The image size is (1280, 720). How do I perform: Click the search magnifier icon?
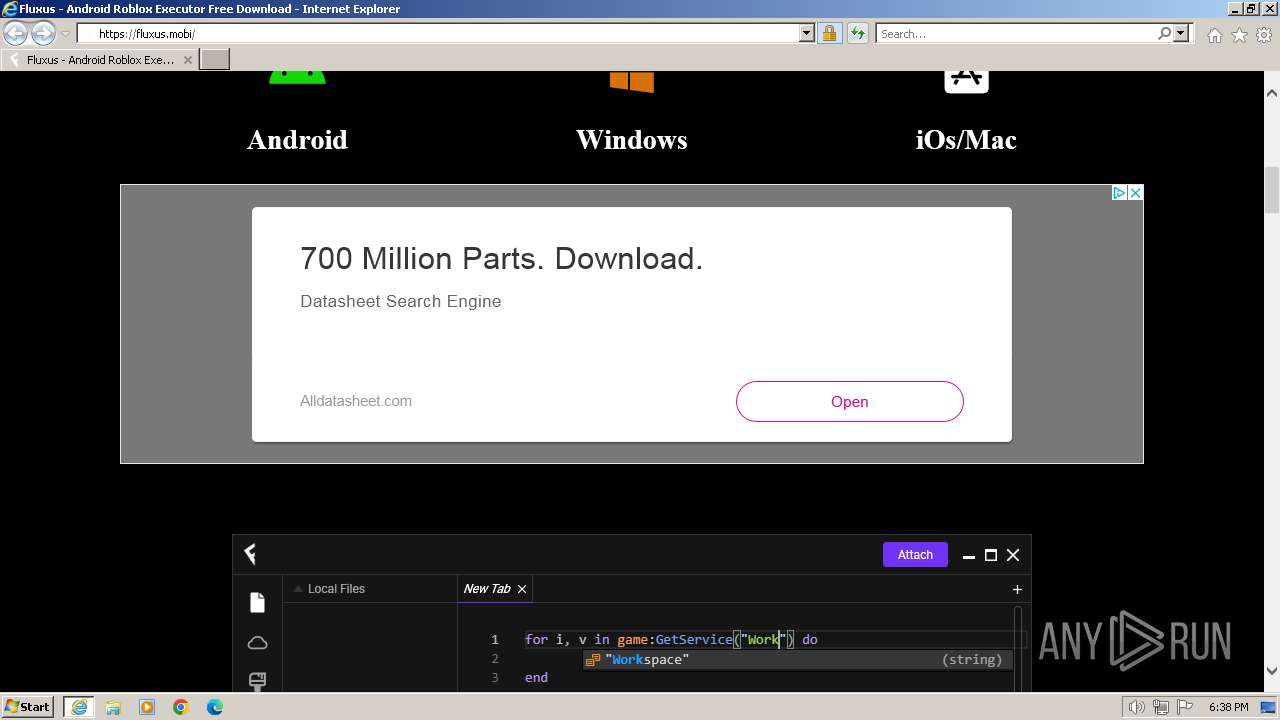(x=1164, y=34)
